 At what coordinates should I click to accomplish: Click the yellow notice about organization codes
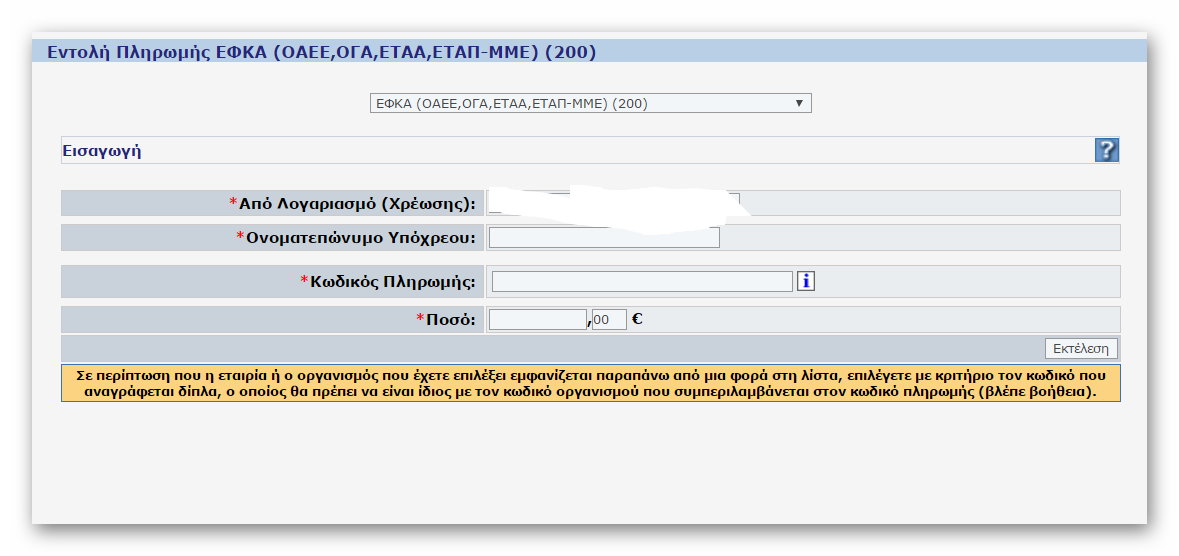click(590, 383)
